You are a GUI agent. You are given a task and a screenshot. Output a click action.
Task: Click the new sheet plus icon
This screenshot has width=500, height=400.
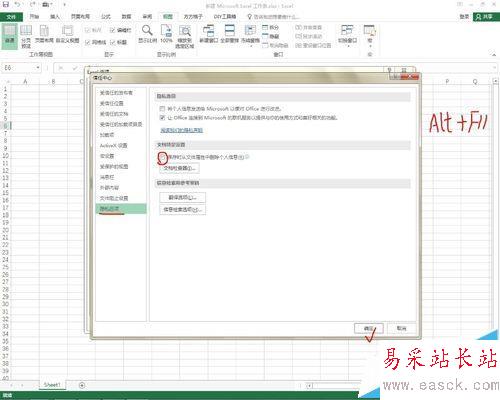(82, 385)
